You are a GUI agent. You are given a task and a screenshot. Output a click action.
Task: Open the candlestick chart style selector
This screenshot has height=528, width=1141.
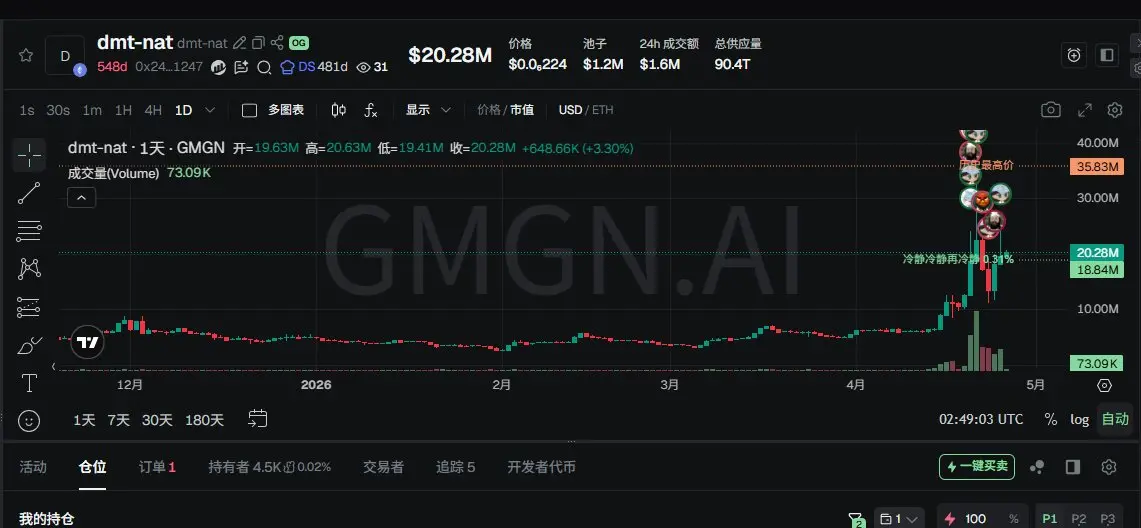pyautogui.click(x=338, y=110)
